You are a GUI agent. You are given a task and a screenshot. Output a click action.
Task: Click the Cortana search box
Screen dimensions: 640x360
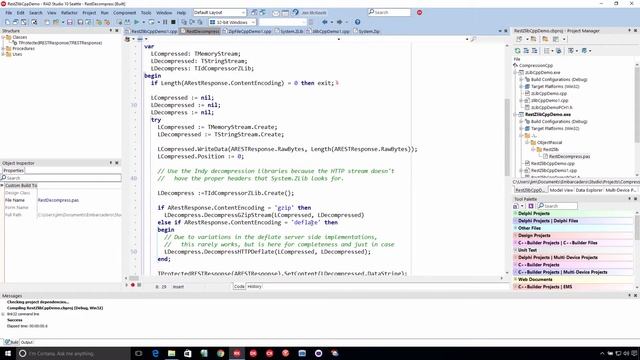73,353
